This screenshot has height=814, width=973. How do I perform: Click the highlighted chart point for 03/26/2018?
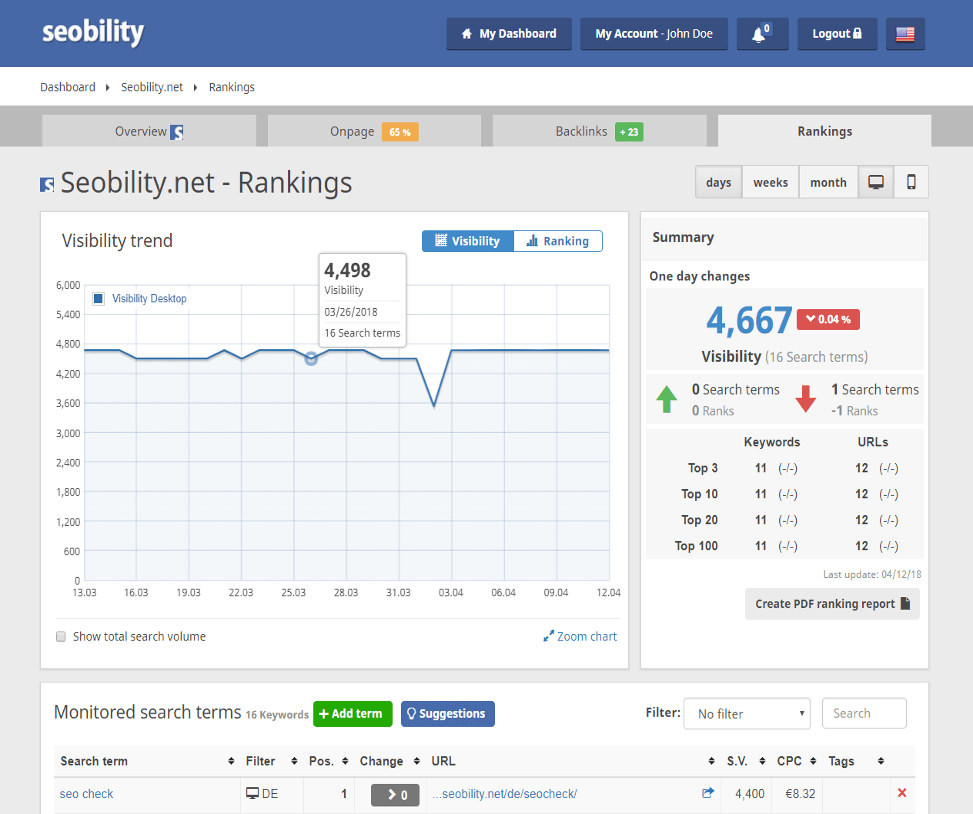click(311, 359)
